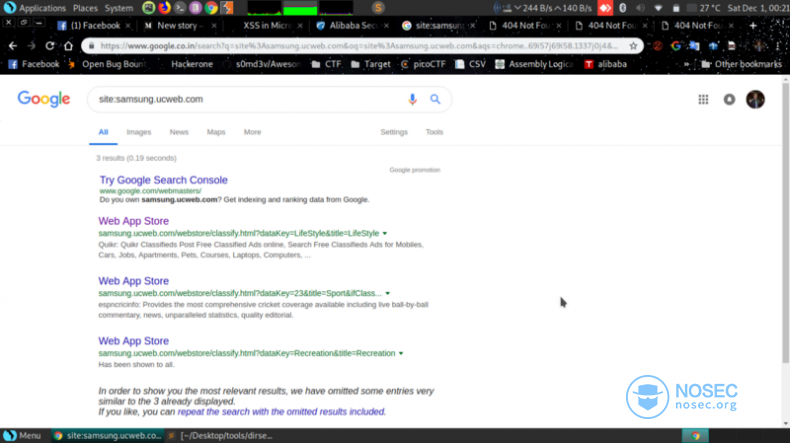The height and width of the screenshot is (443, 790).
Task: Open the Web App Store LifeStyle result
Action: (x=134, y=221)
